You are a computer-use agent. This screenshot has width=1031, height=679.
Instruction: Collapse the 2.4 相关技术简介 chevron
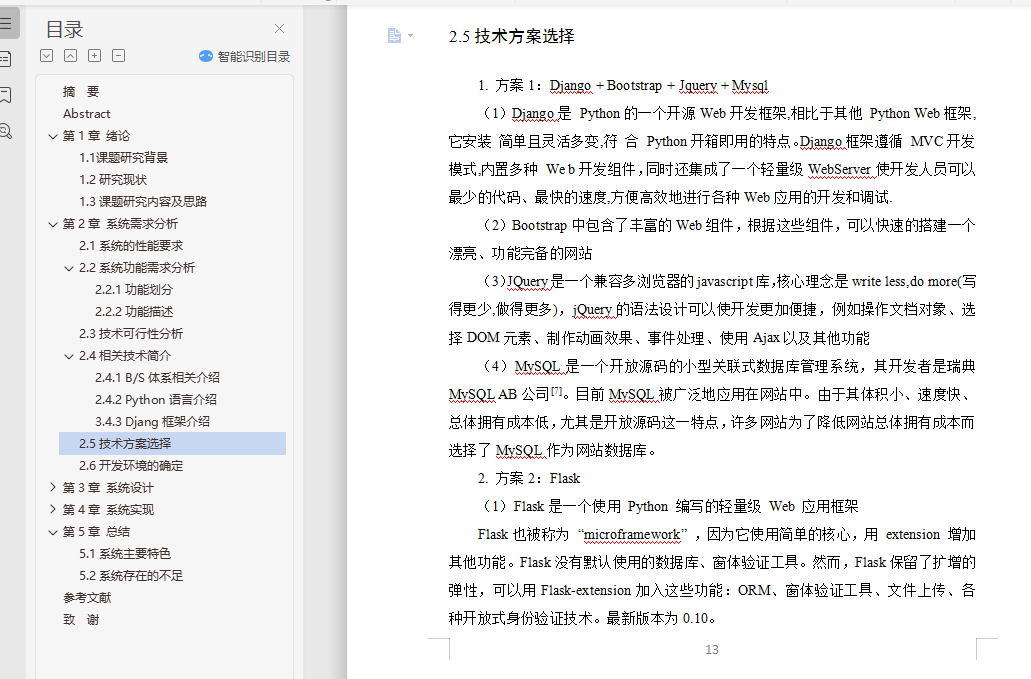(68, 356)
